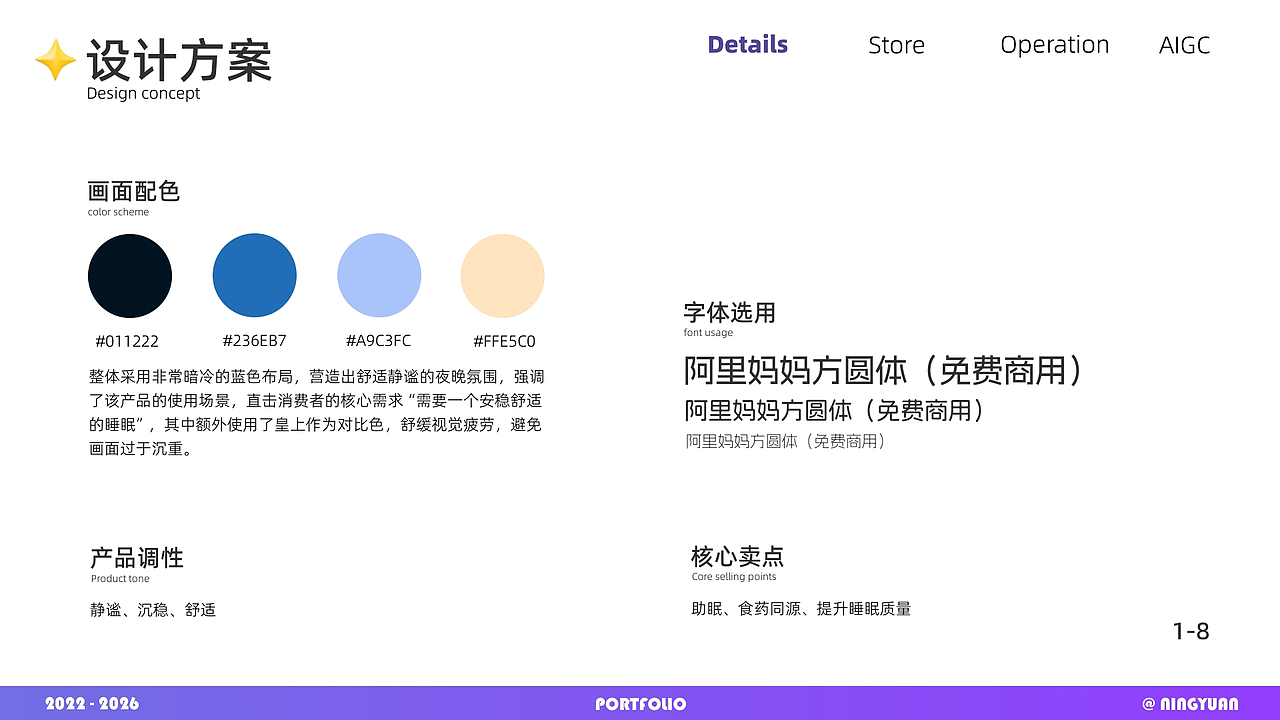
Task: Select the #A9C3FC hex value
Action: (x=379, y=341)
